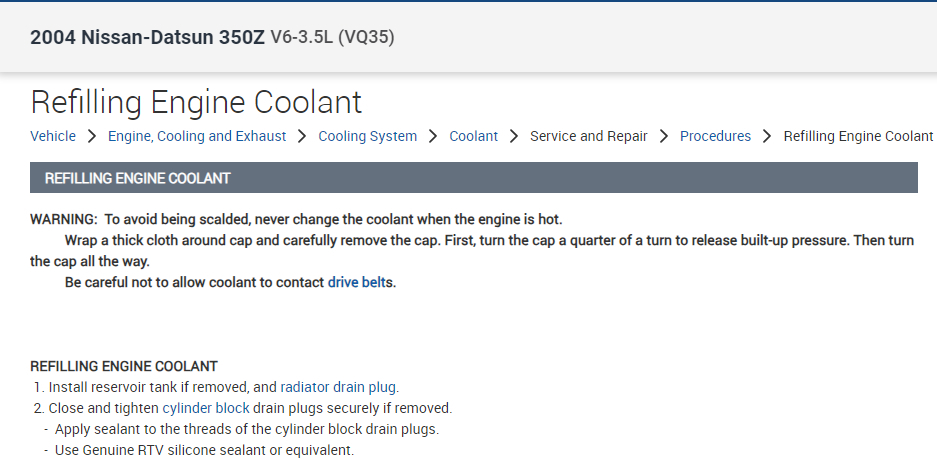Go to Engine, Cooling and Exhaust breadcrumb

click(x=197, y=136)
